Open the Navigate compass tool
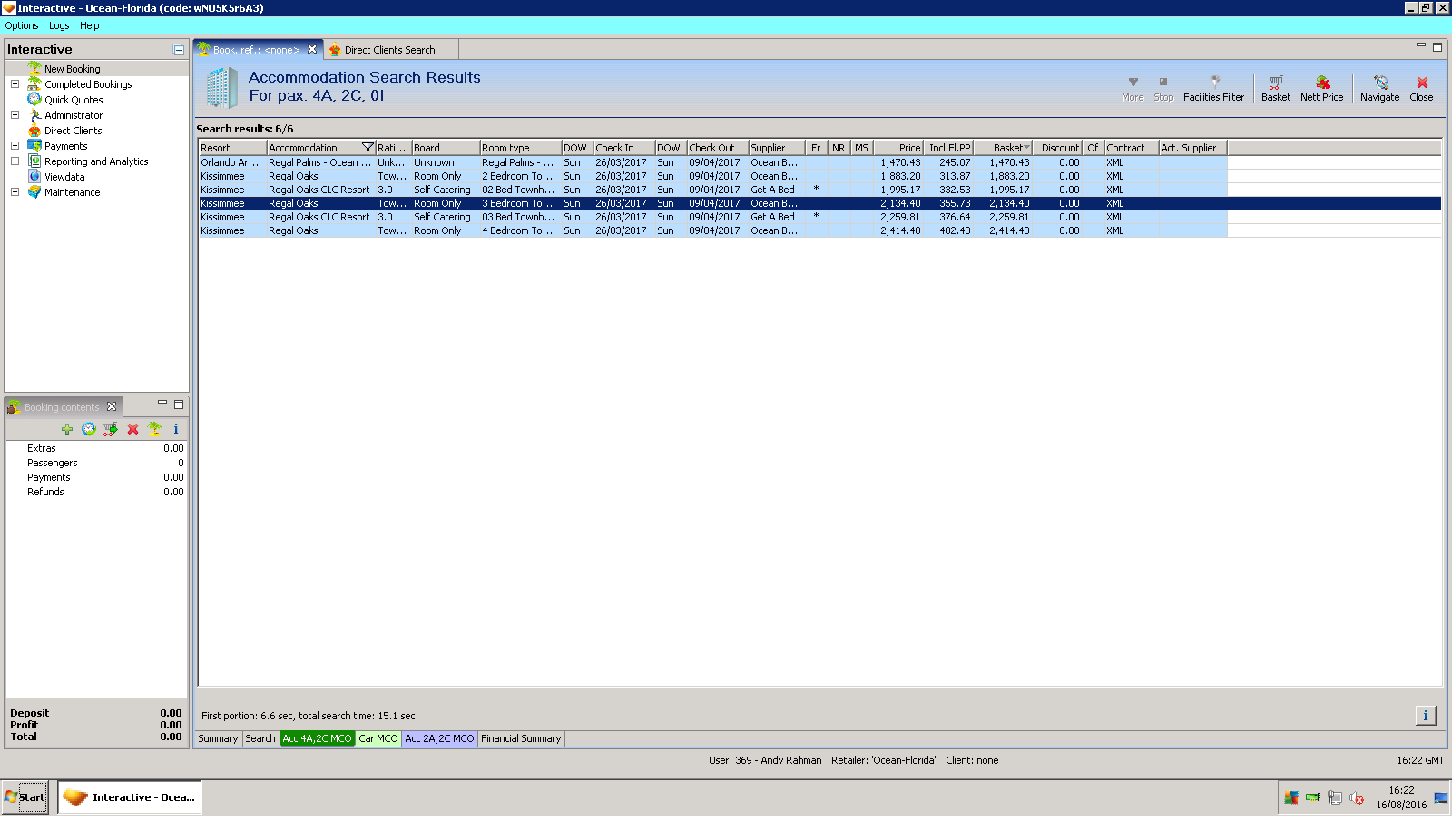This screenshot has height=840, width=1452. tap(1379, 88)
